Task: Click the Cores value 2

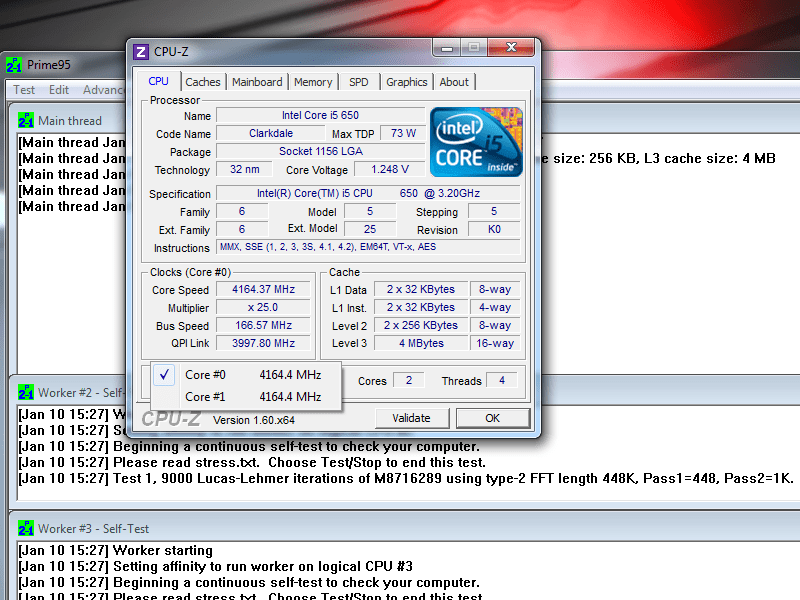Action: point(409,381)
